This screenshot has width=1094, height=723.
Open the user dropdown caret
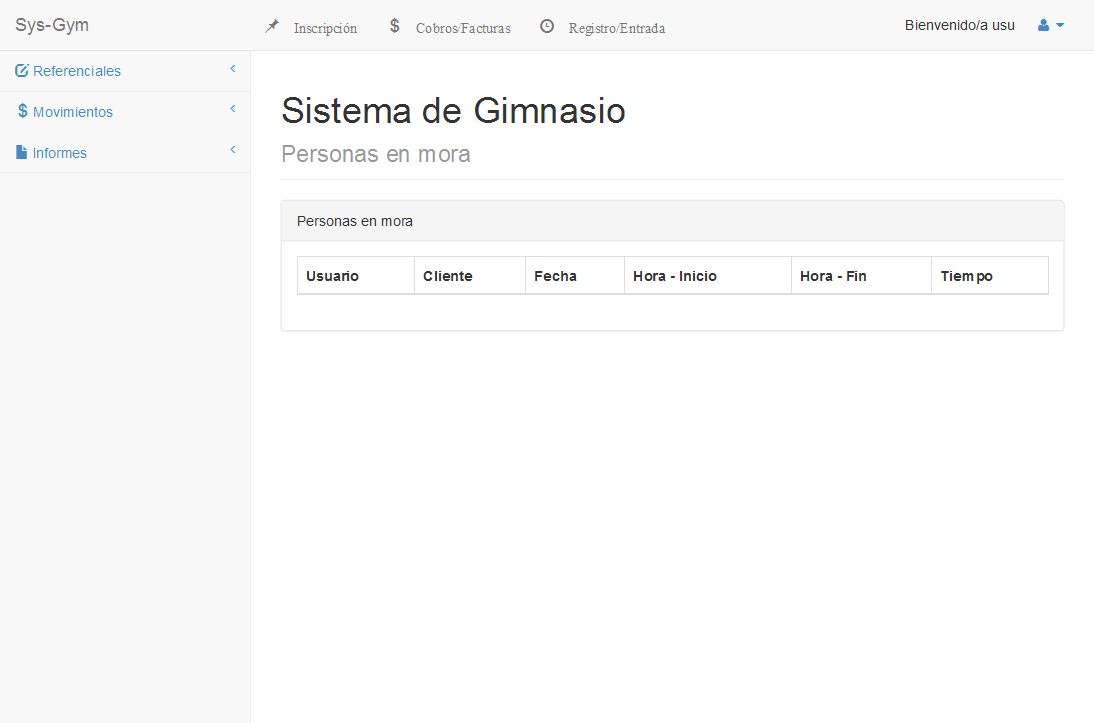(x=1060, y=25)
